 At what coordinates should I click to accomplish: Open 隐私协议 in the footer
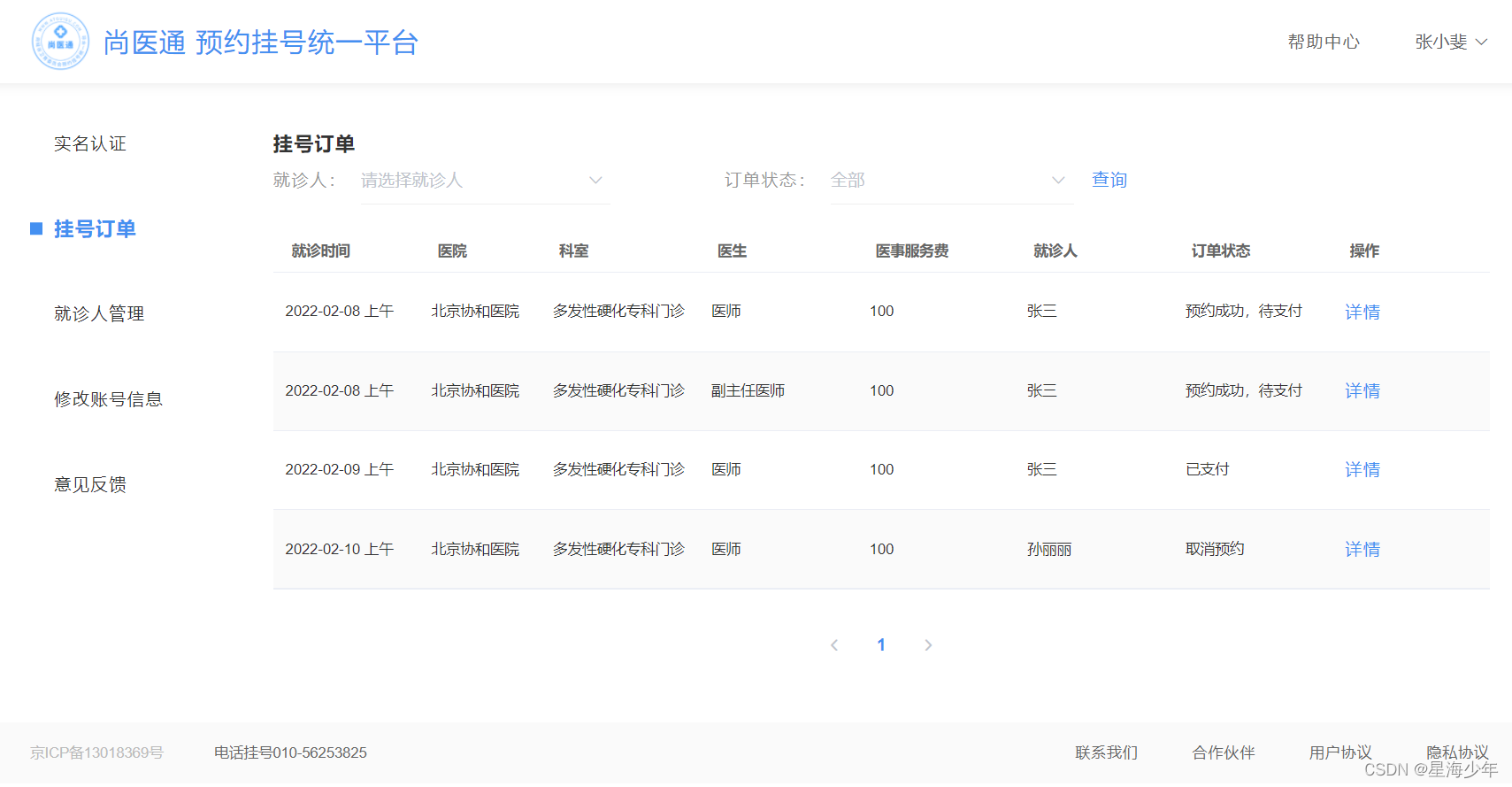click(1457, 752)
